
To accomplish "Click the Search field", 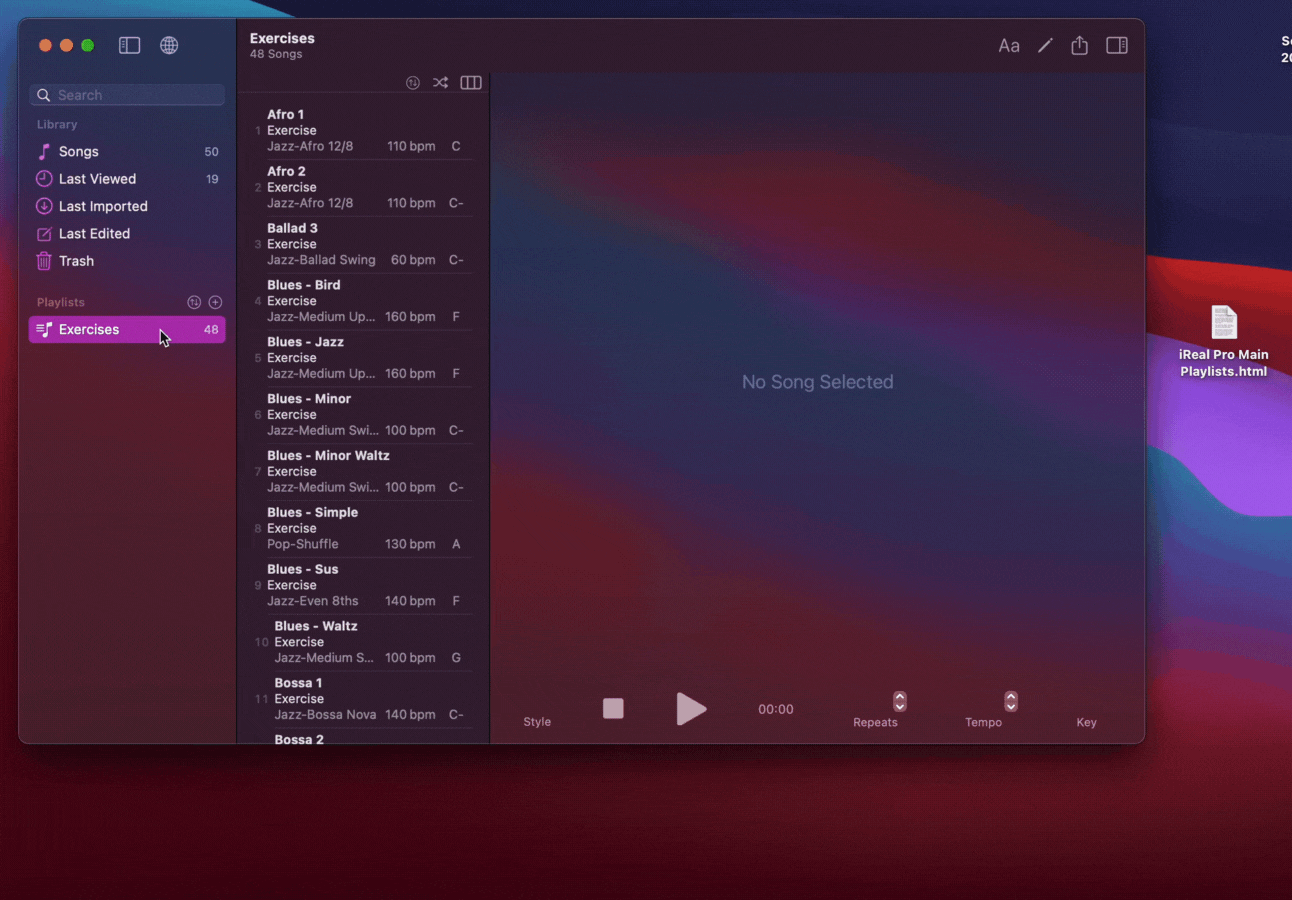I will 127,95.
